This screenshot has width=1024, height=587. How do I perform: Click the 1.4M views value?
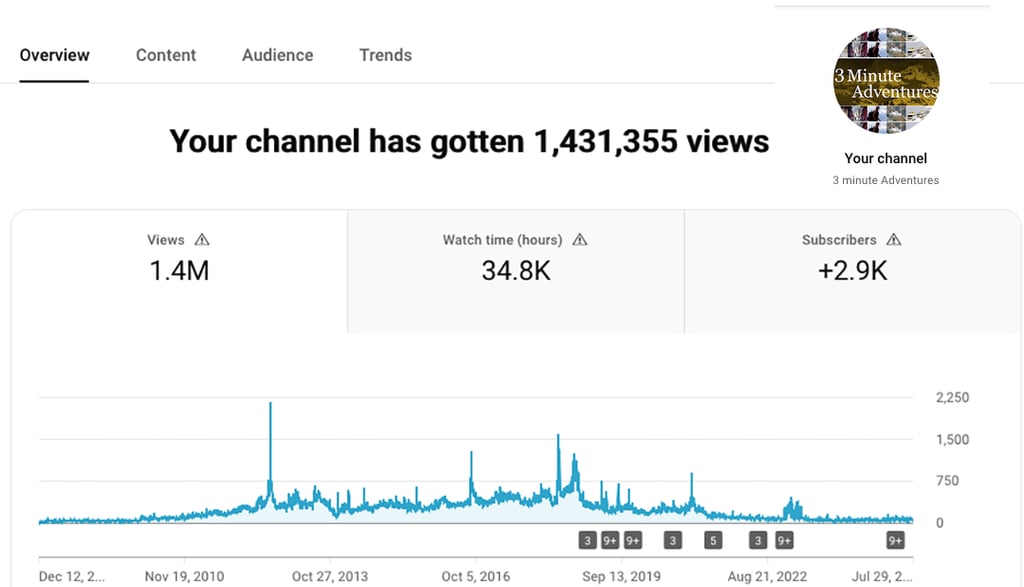[180, 271]
